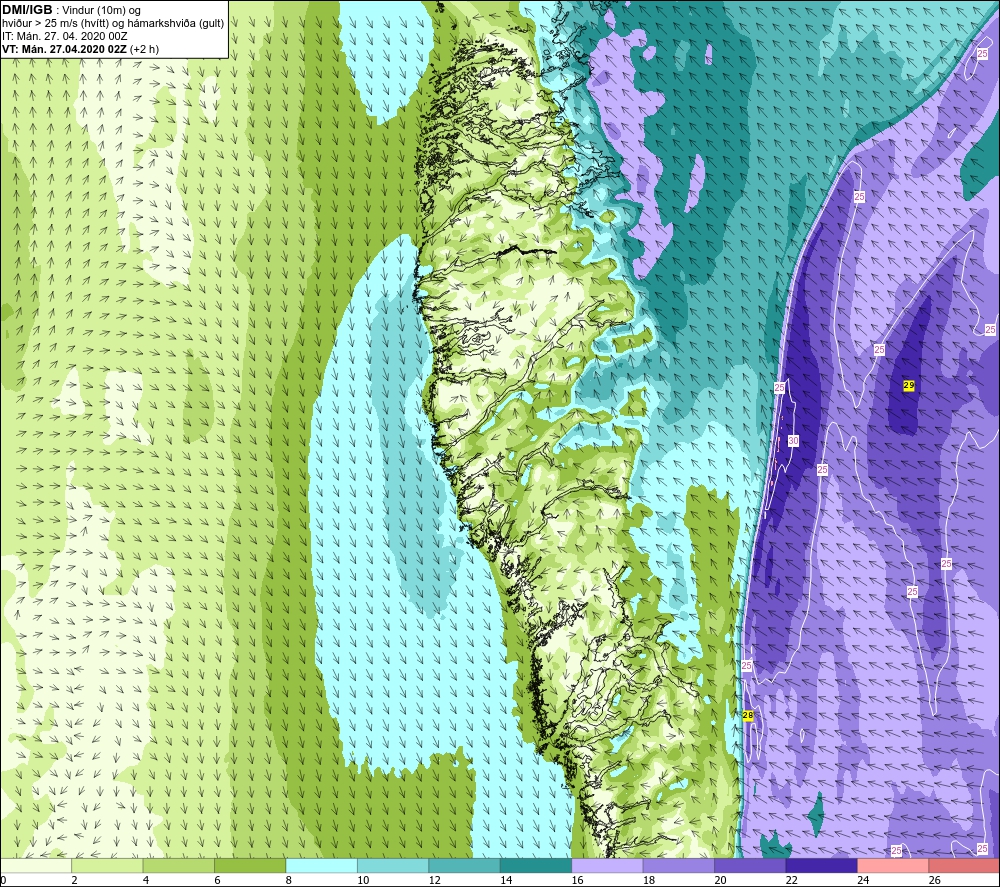Click the 24–26 m/s pink legend swatch

tap(893, 865)
